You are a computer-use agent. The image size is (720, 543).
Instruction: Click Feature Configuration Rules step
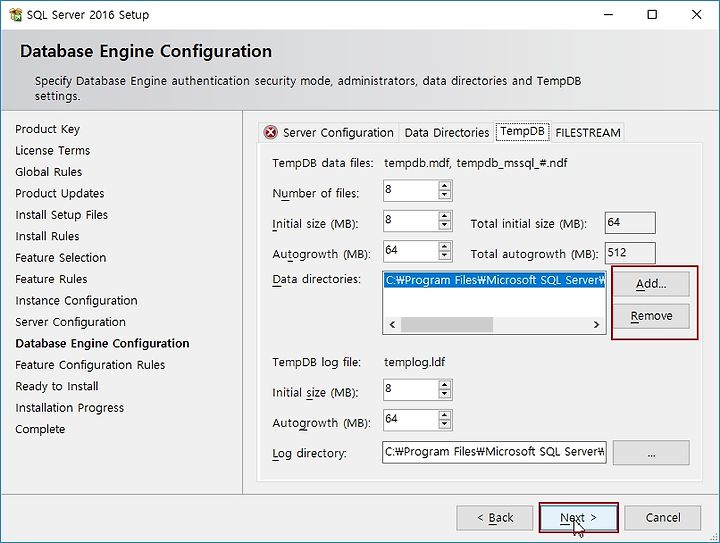[x=90, y=365]
